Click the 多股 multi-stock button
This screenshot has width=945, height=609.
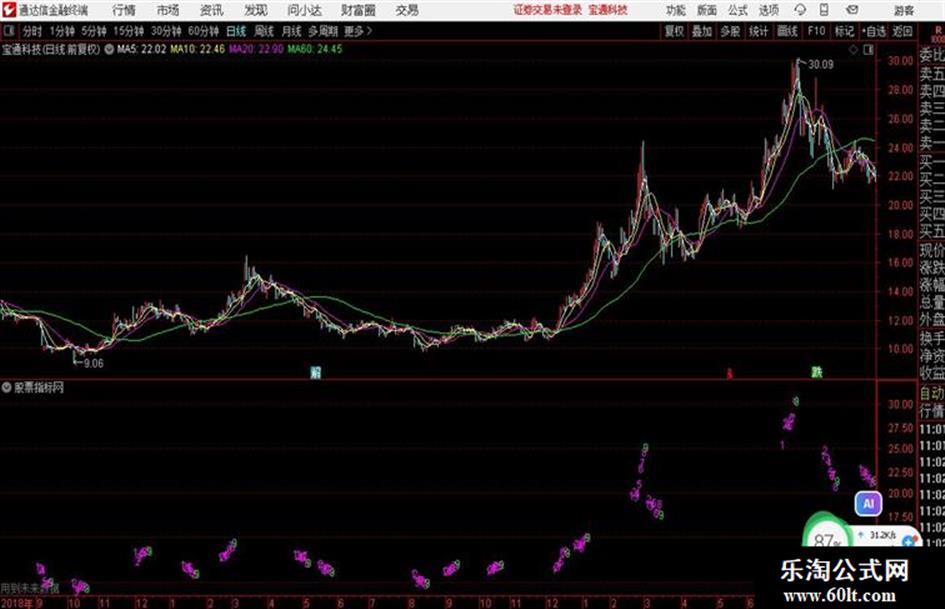[x=730, y=31]
